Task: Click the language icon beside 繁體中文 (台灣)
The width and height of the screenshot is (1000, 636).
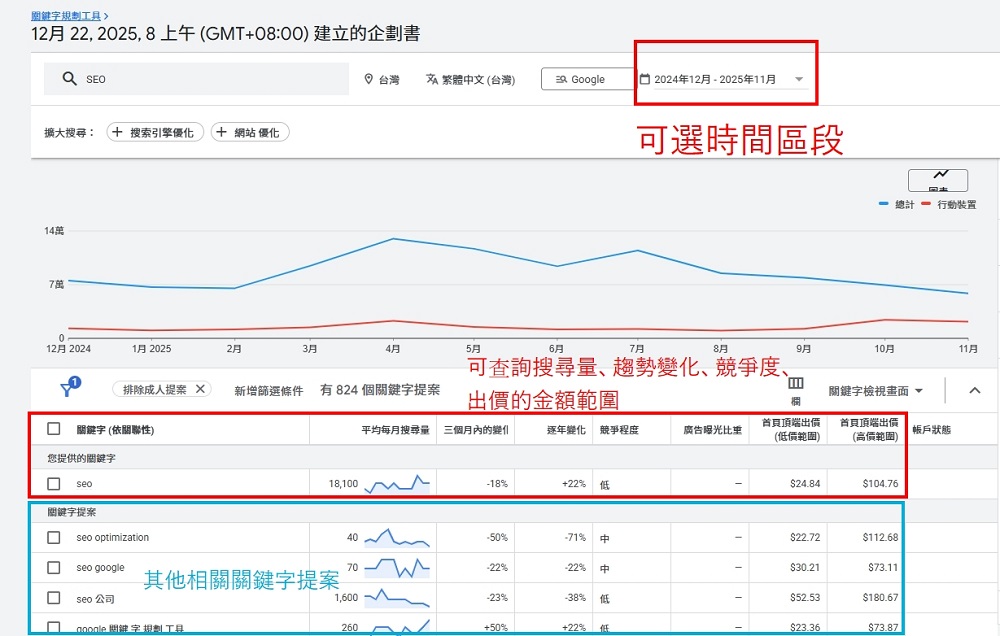Action: coord(431,78)
